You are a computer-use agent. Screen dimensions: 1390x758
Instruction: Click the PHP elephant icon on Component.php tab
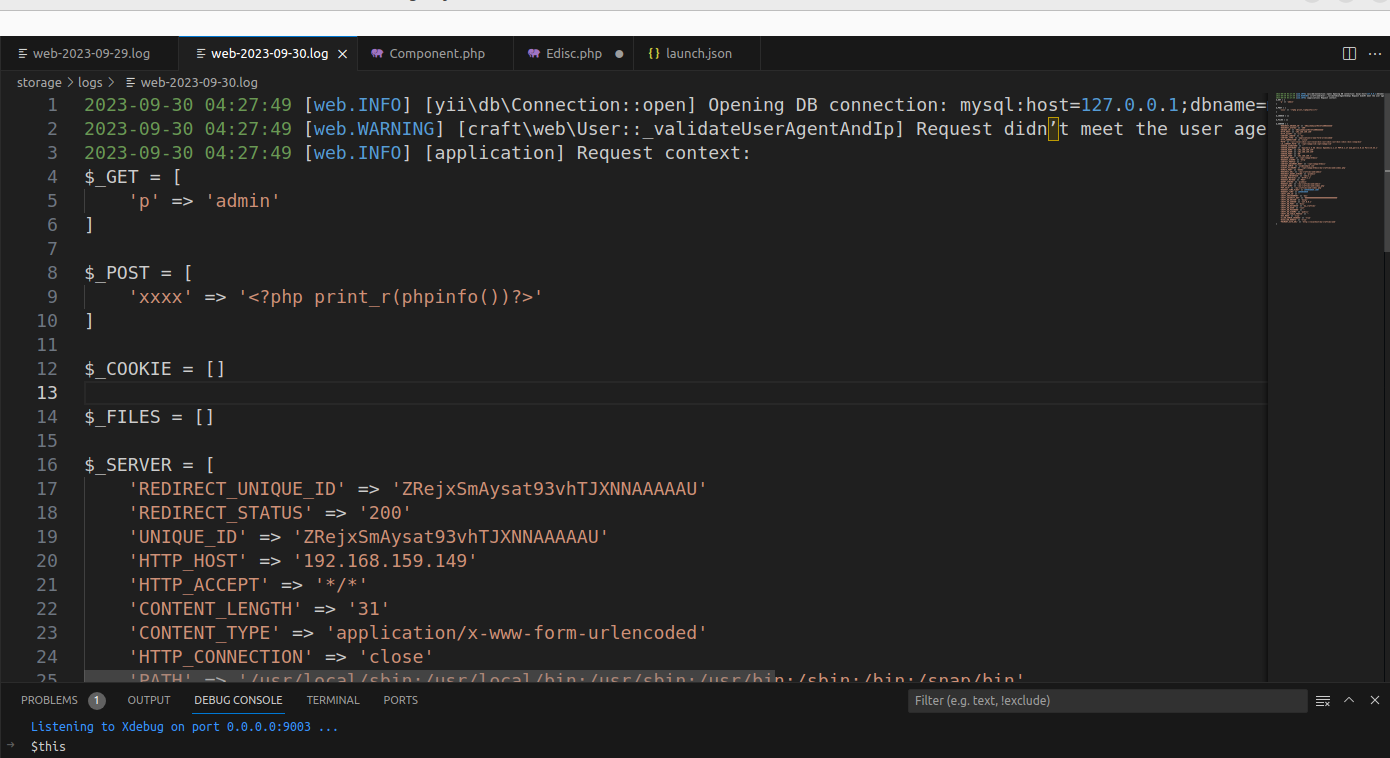[x=377, y=54]
